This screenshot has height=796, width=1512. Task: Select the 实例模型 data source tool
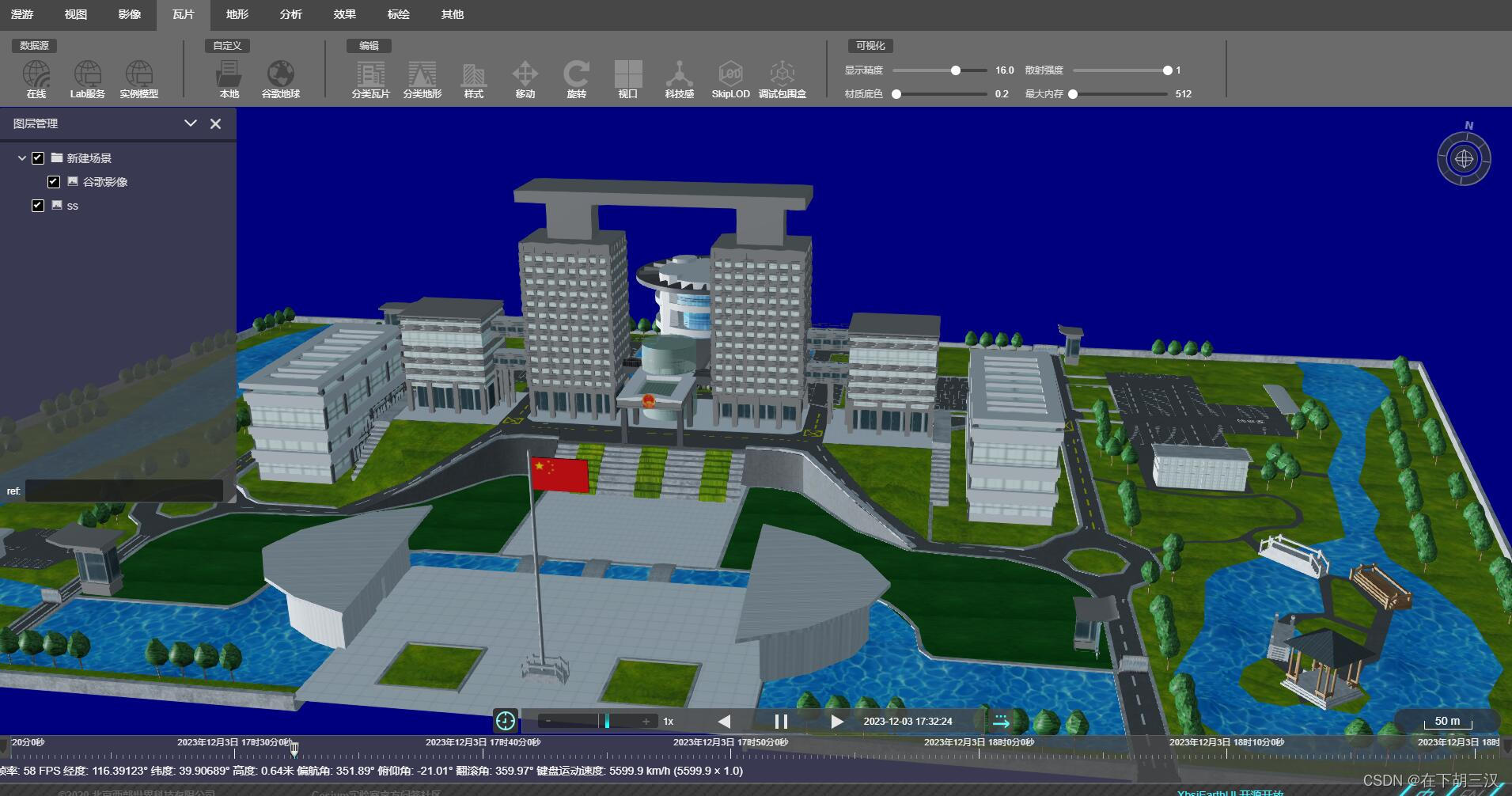pyautogui.click(x=140, y=79)
